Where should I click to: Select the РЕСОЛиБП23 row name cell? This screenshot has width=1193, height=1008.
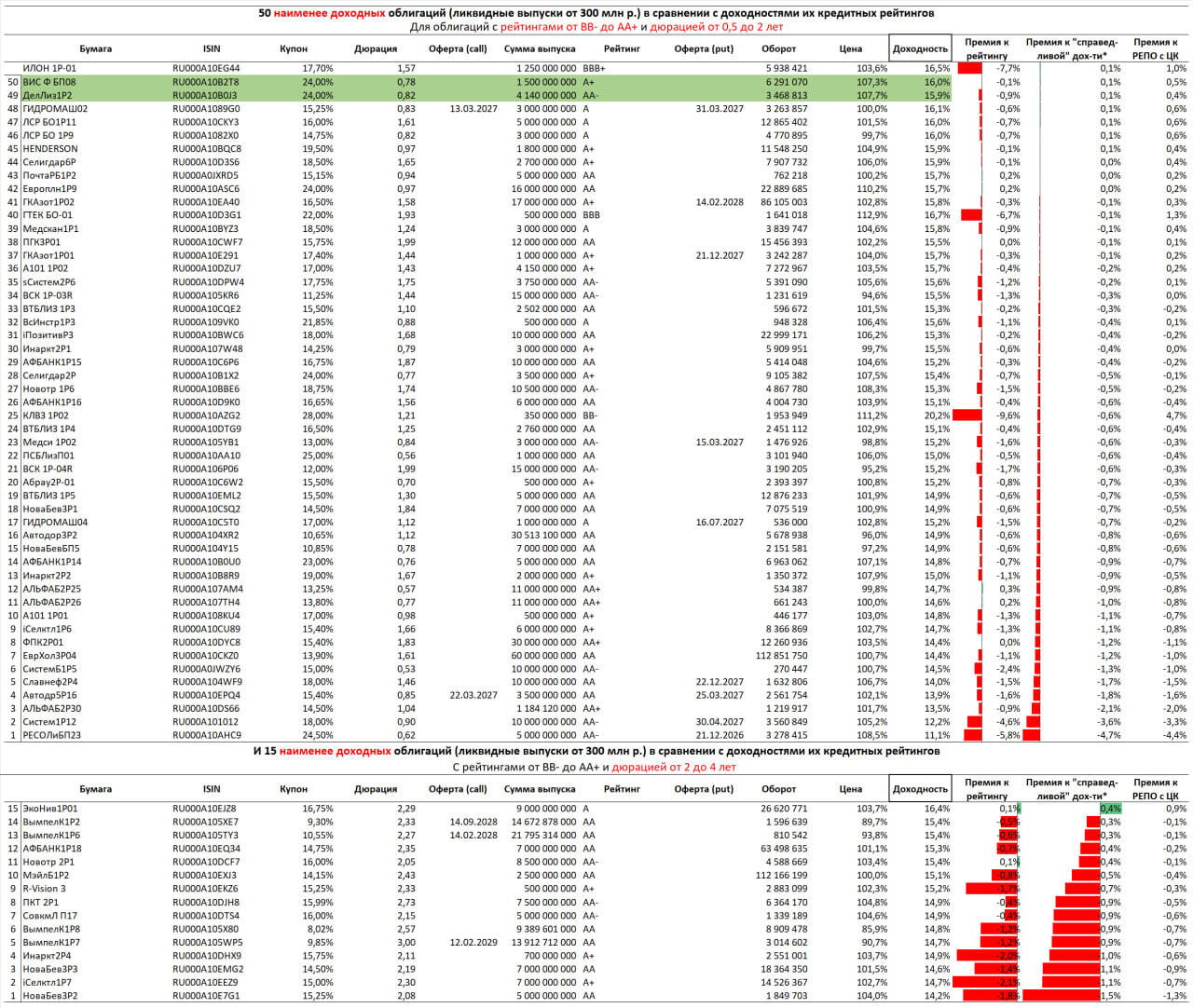51,735
